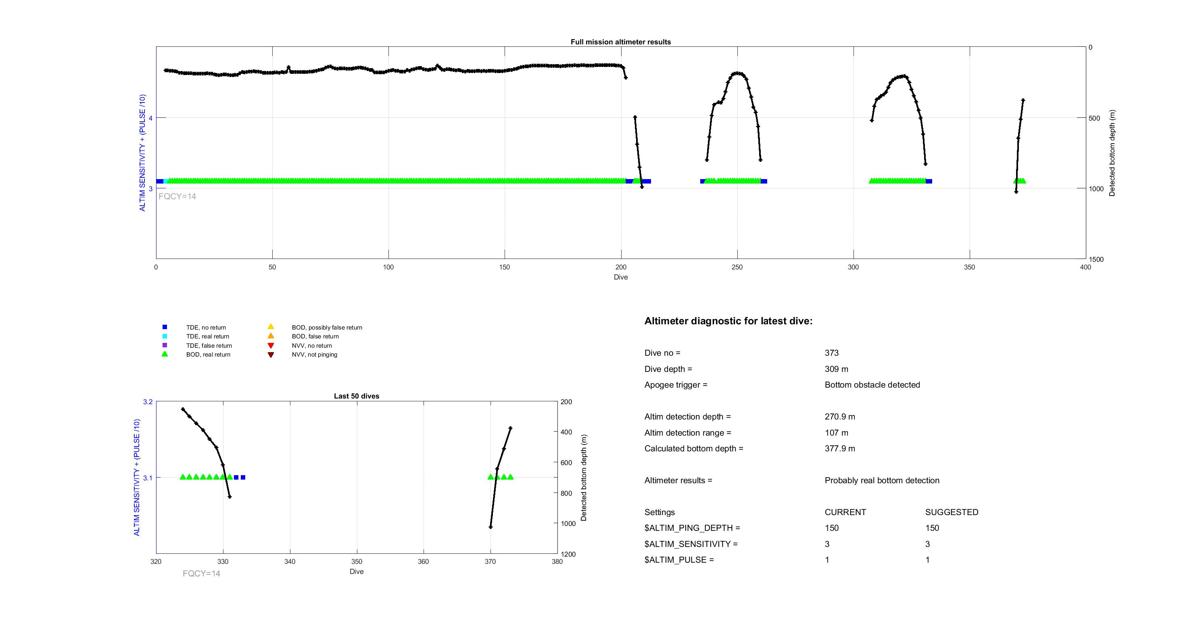The width and height of the screenshot is (1200, 622).
Task: Click the current $ALTIM_PULSE value 1
Action: pyautogui.click(x=828, y=560)
